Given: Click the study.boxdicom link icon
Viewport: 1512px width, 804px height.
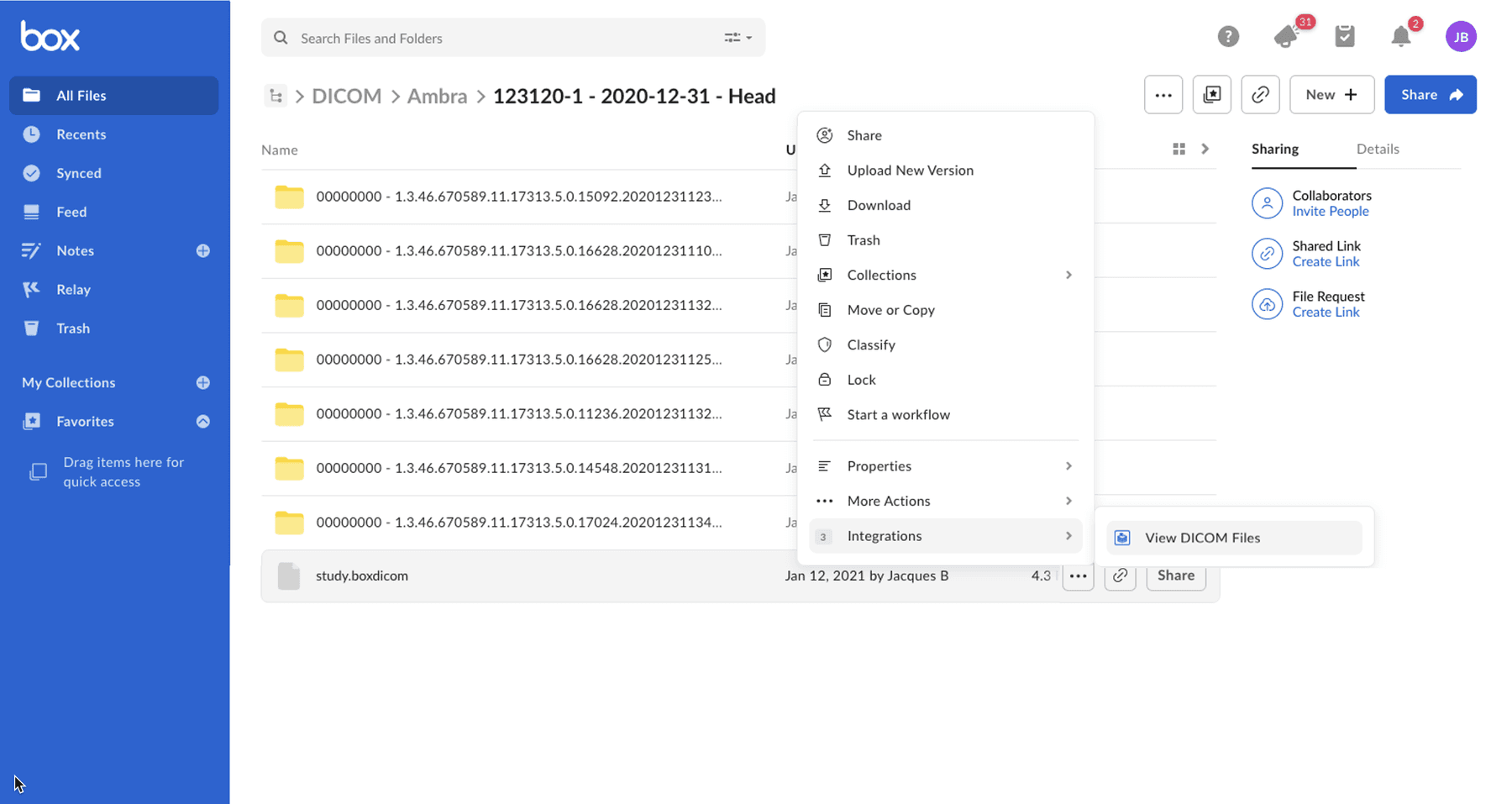Looking at the screenshot, I should (x=1121, y=575).
